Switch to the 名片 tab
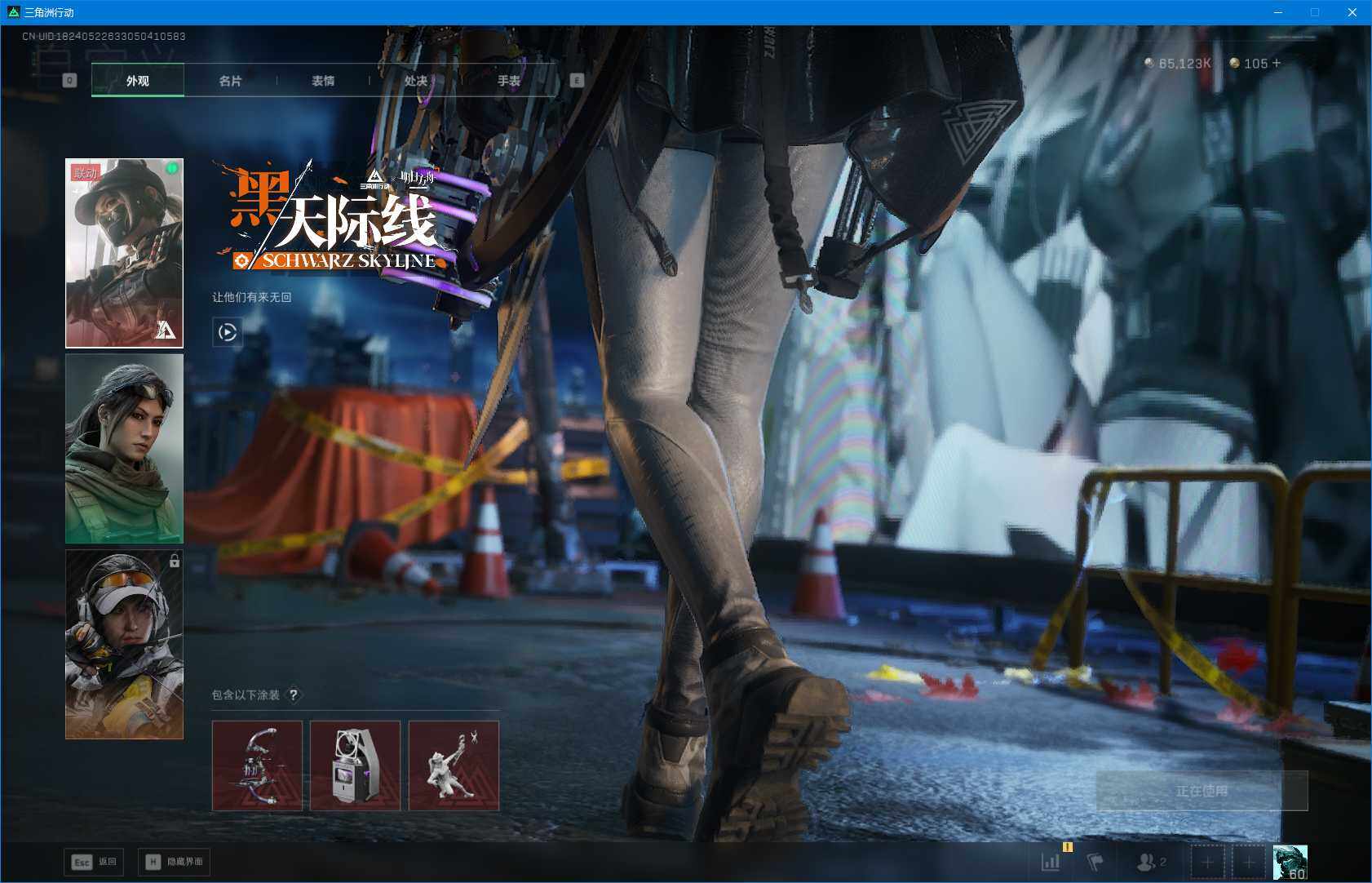The width and height of the screenshot is (1372, 883). tap(230, 81)
